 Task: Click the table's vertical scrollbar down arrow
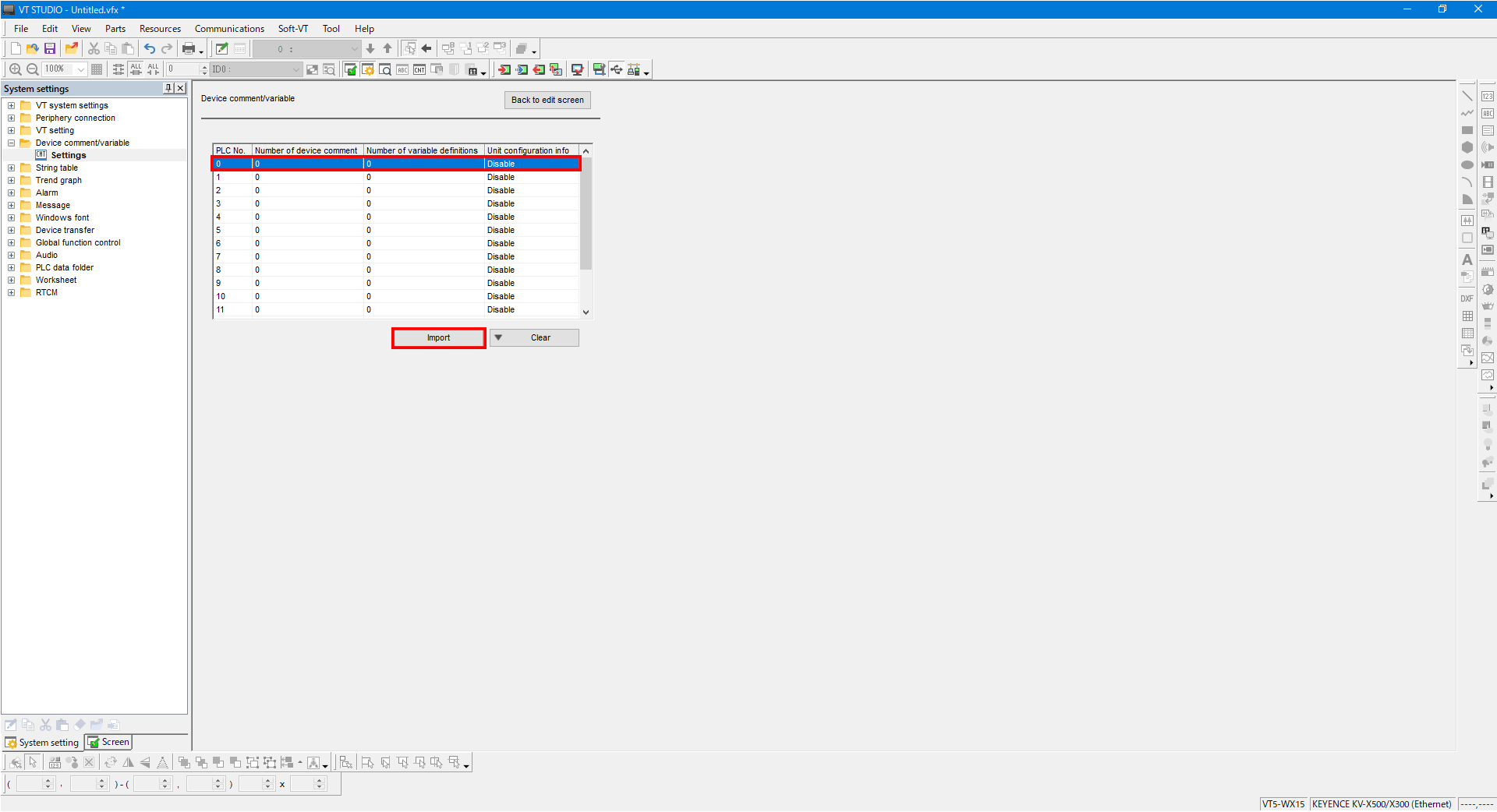pyautogui.click(x=586, y=312)
